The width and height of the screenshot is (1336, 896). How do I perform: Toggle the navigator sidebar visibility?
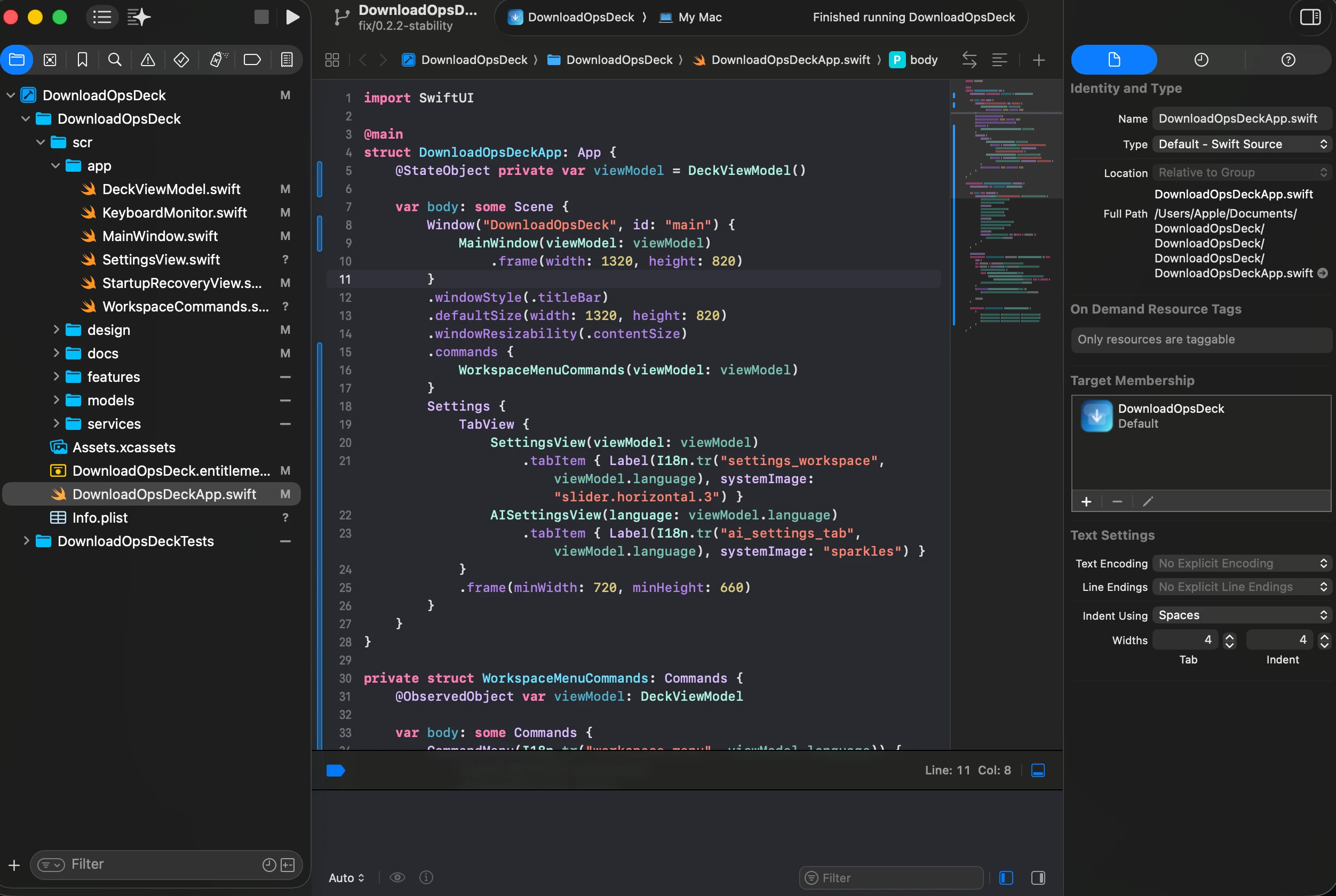click(102, 17)
